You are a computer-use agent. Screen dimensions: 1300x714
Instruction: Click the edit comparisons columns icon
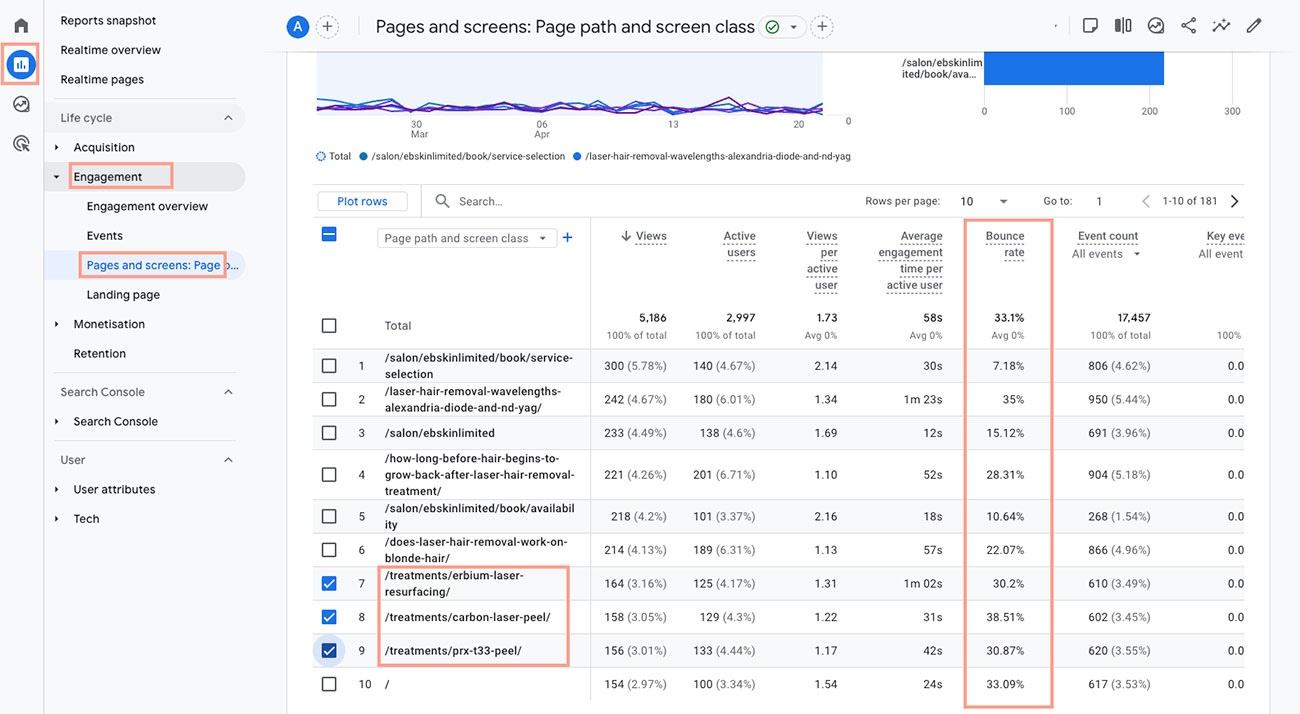point(1123,26)
